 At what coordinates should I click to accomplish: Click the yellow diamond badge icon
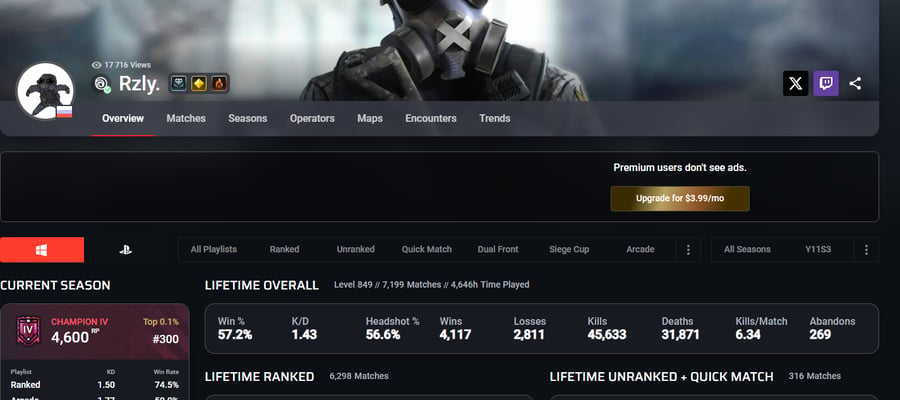pyautogui.click(x=199, y=84)
